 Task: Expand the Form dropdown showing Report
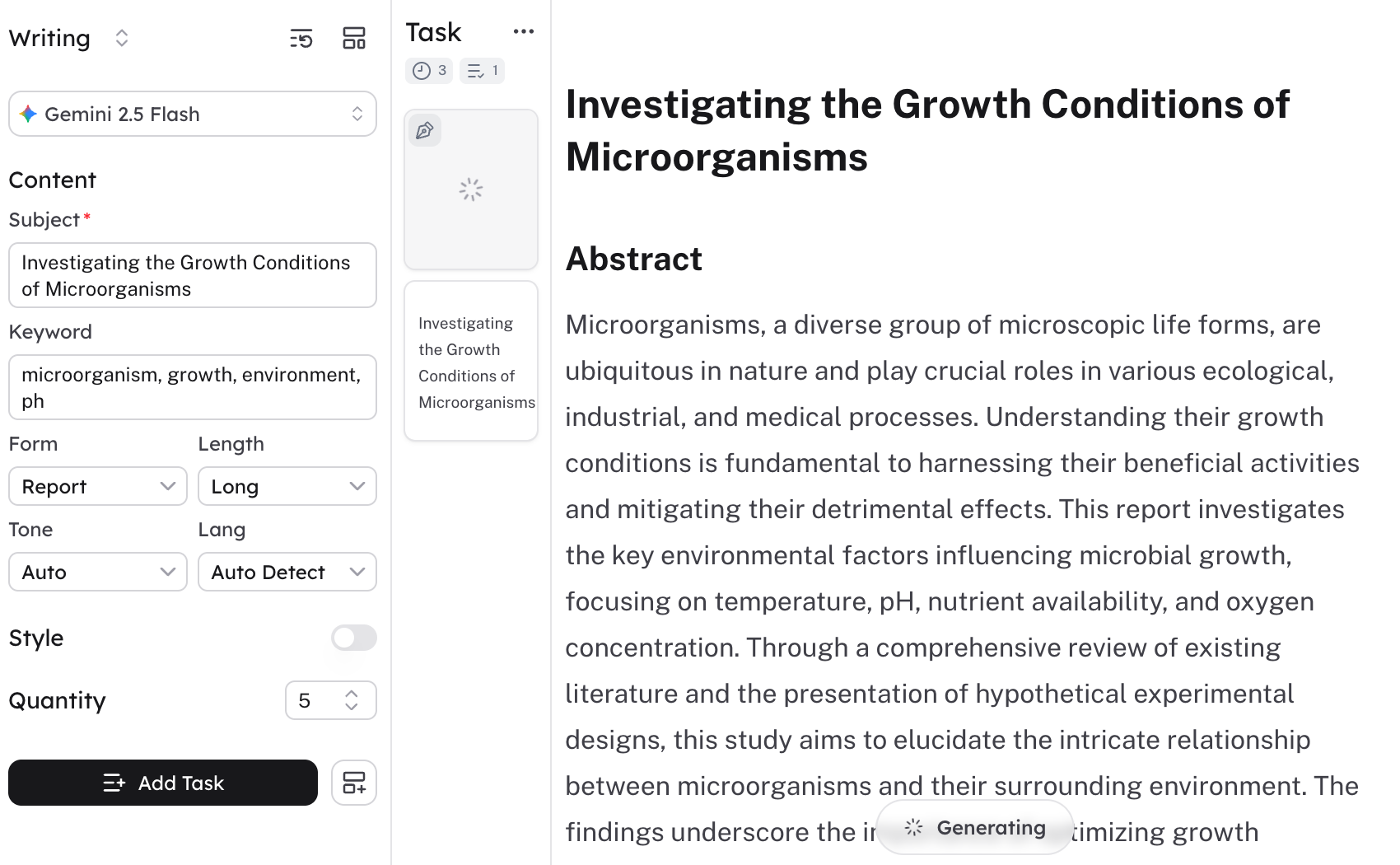pyautogui.click(x=98, y=487)
